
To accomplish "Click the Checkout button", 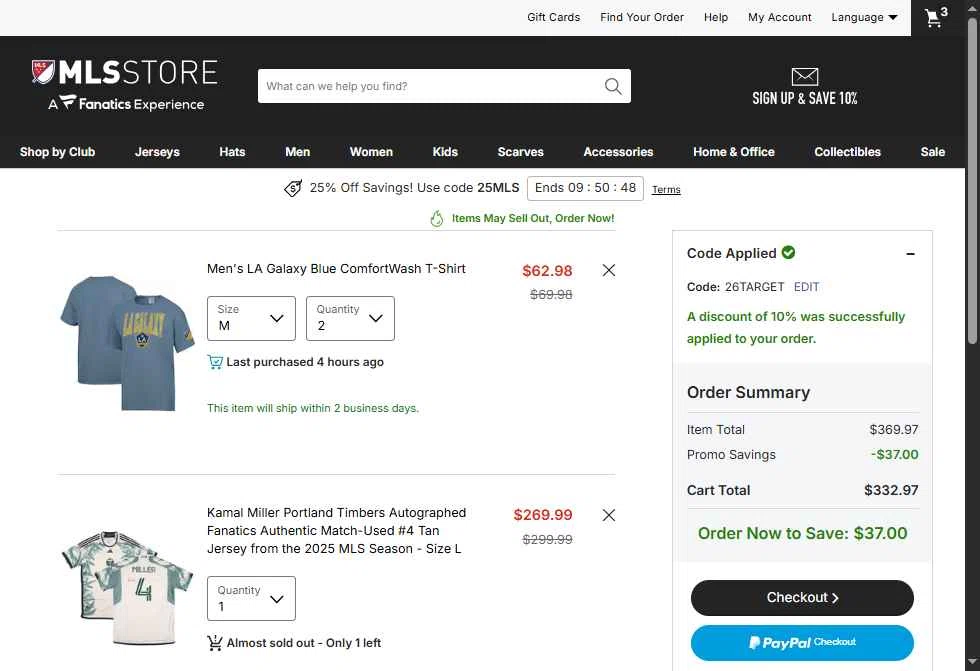I will (x=802, y=597).
